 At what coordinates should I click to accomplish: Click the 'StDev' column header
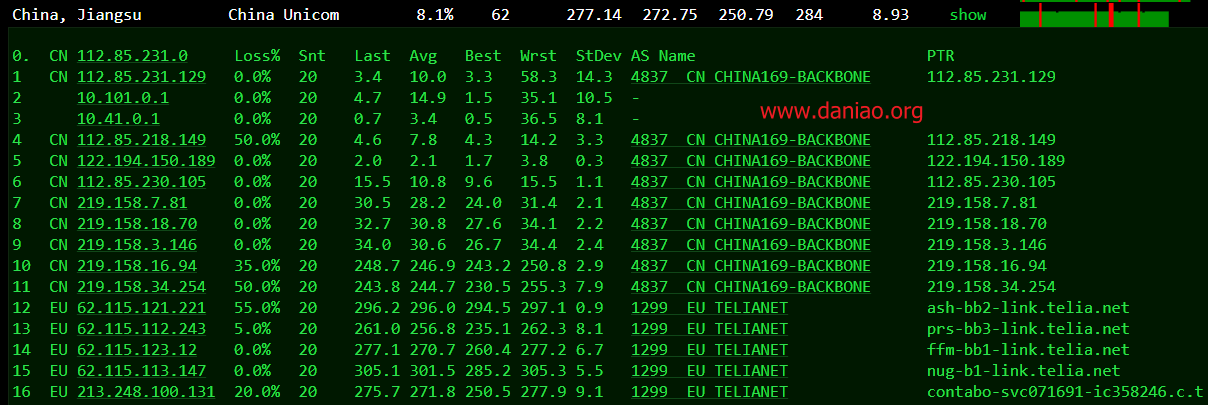(599, 56)
